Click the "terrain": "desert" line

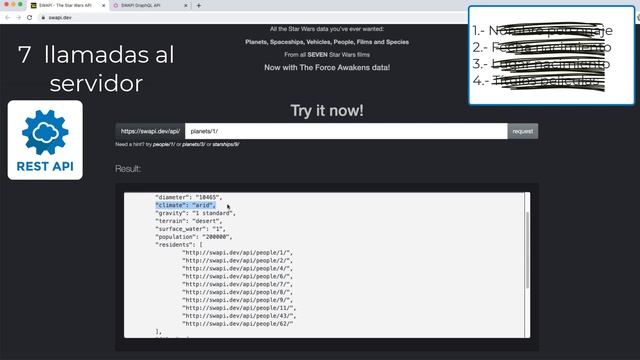point(189,221)
